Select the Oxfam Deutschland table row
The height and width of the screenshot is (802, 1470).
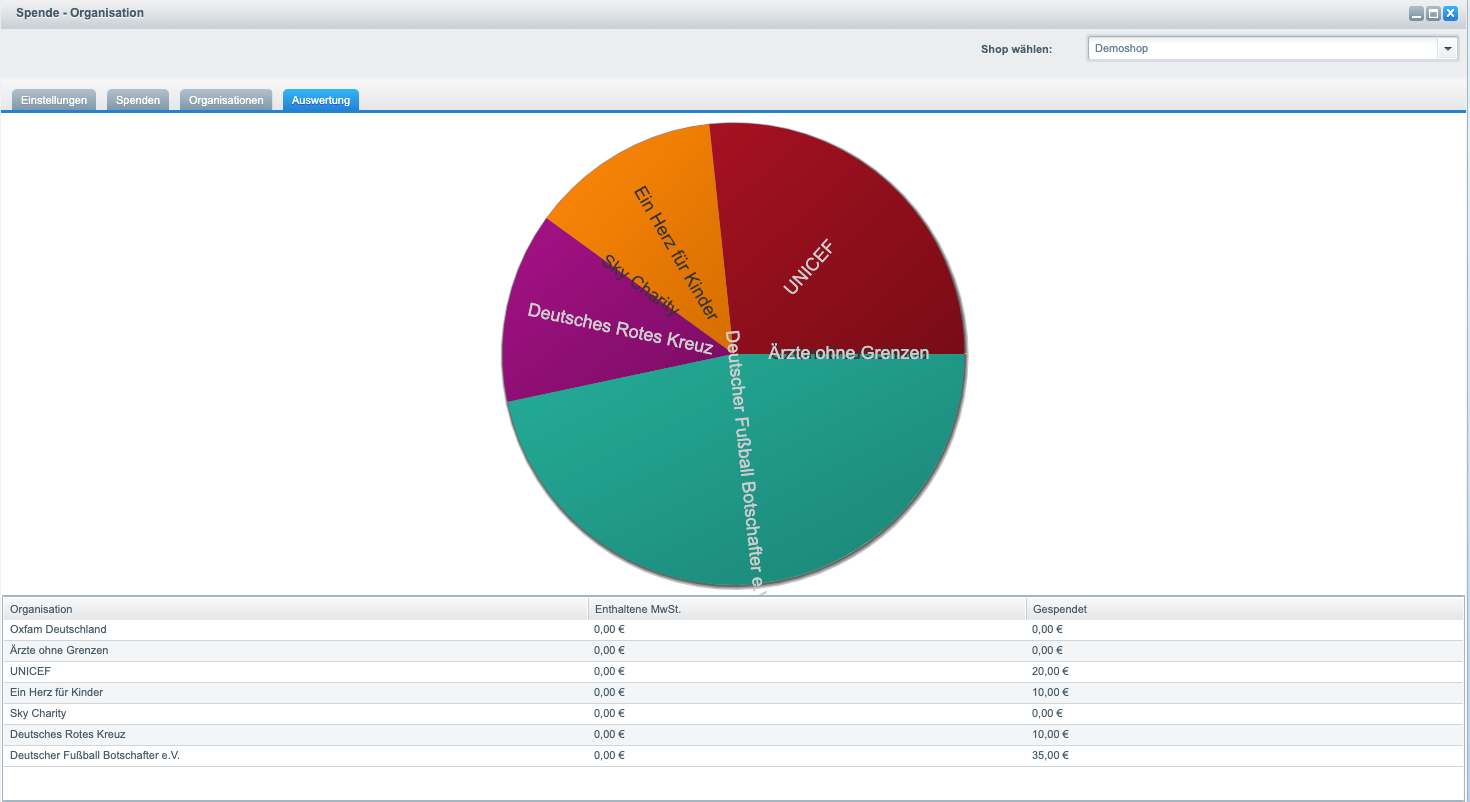point(734,630)
